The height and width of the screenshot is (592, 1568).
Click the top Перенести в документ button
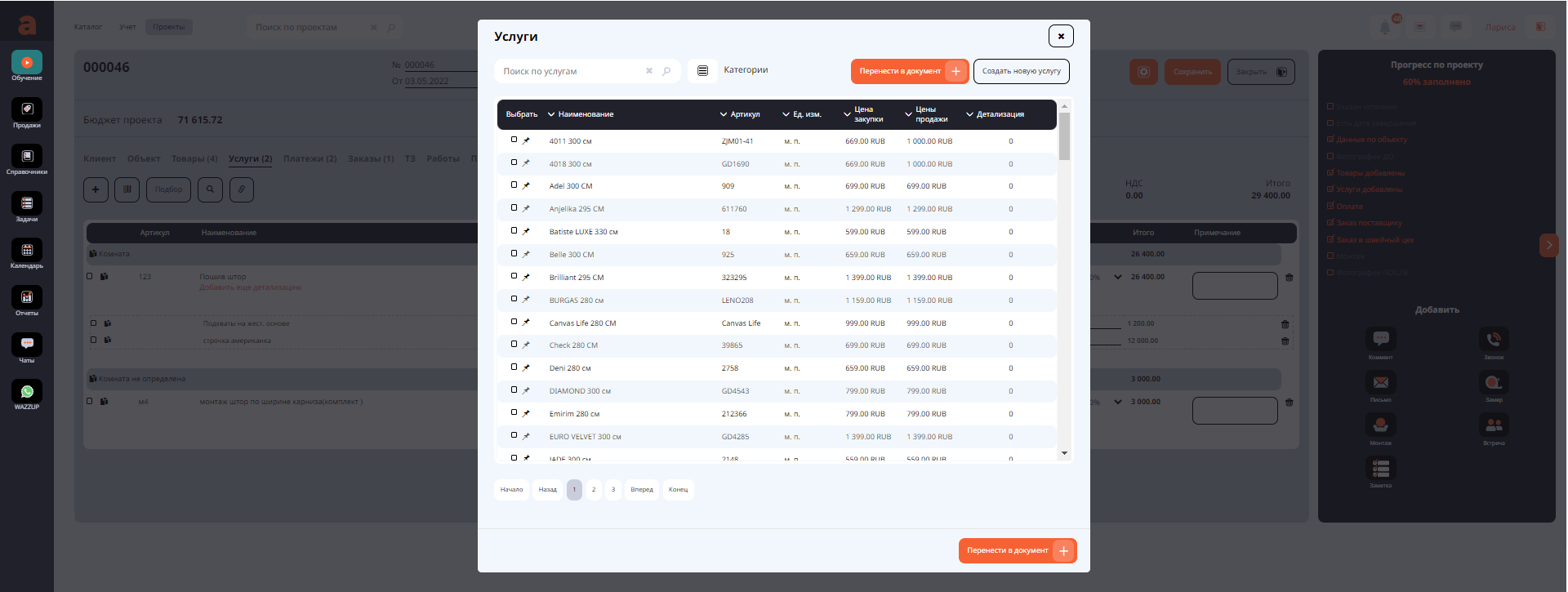909,72
